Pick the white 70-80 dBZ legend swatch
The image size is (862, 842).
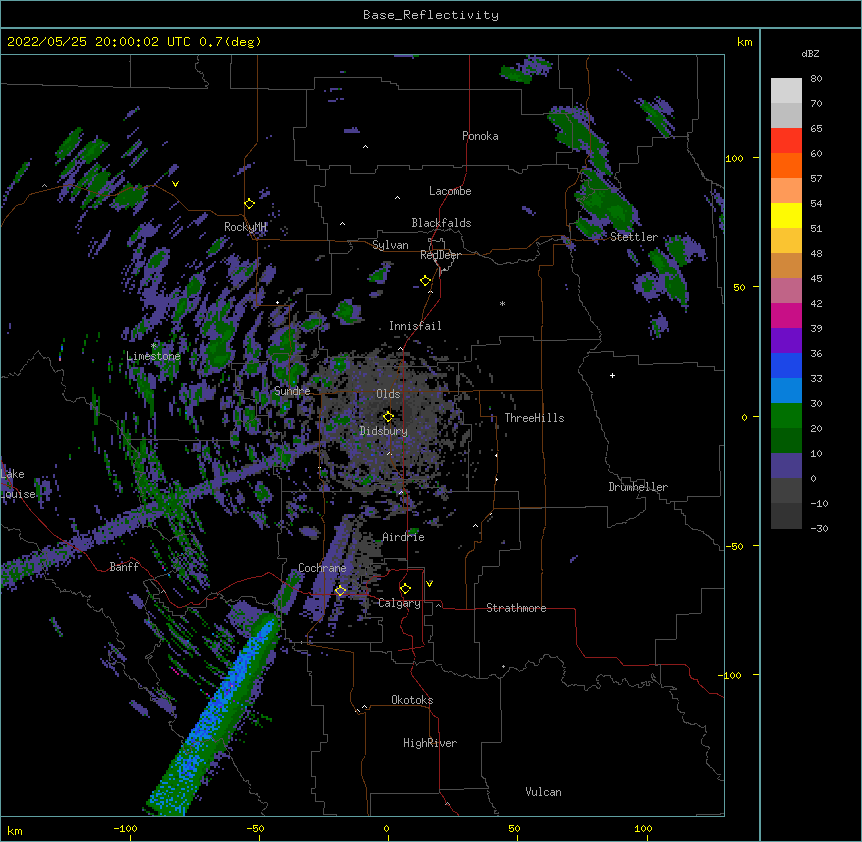pyautogui.click(x=786, y=91)
